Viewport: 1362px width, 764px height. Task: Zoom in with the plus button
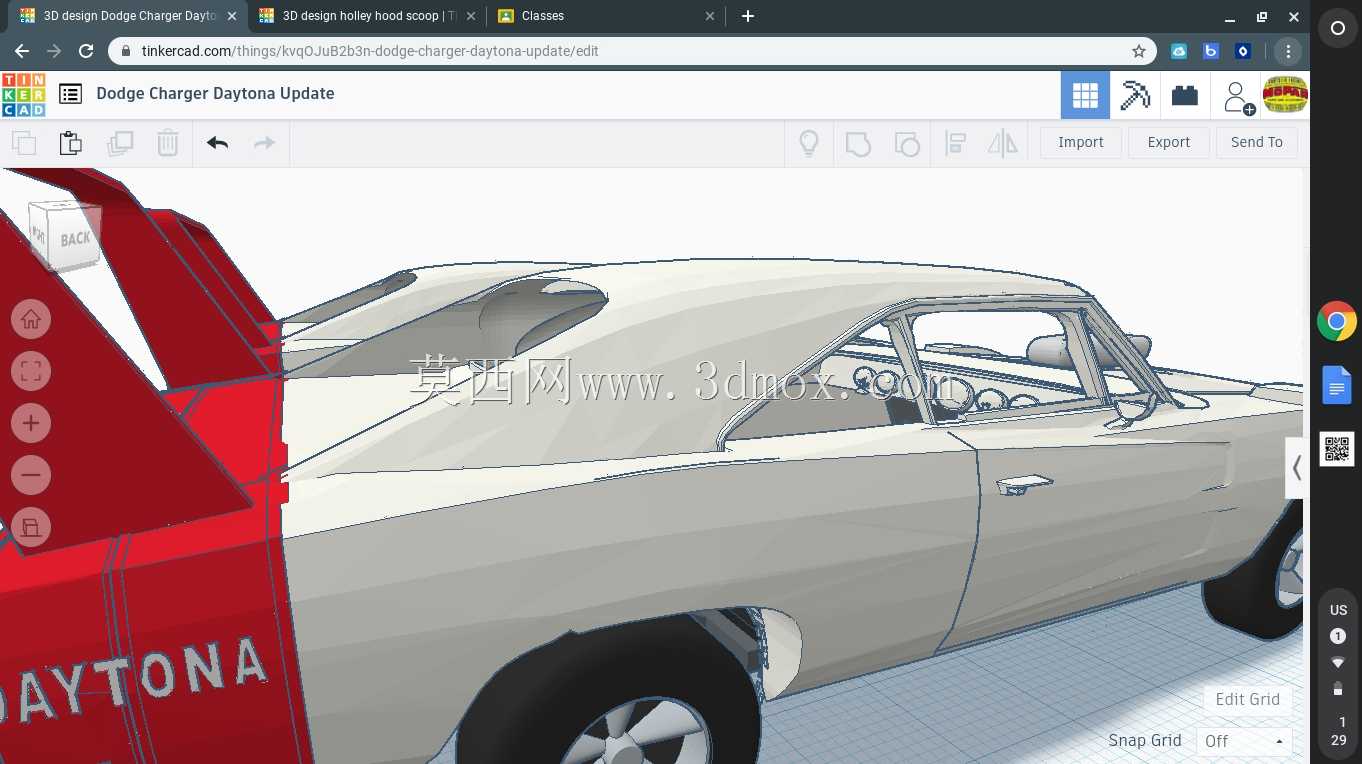[31, 423]
